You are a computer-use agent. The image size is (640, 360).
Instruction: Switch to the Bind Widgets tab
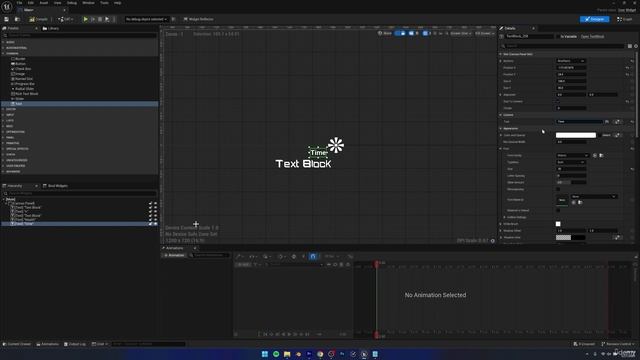click(x=56, y=186)
